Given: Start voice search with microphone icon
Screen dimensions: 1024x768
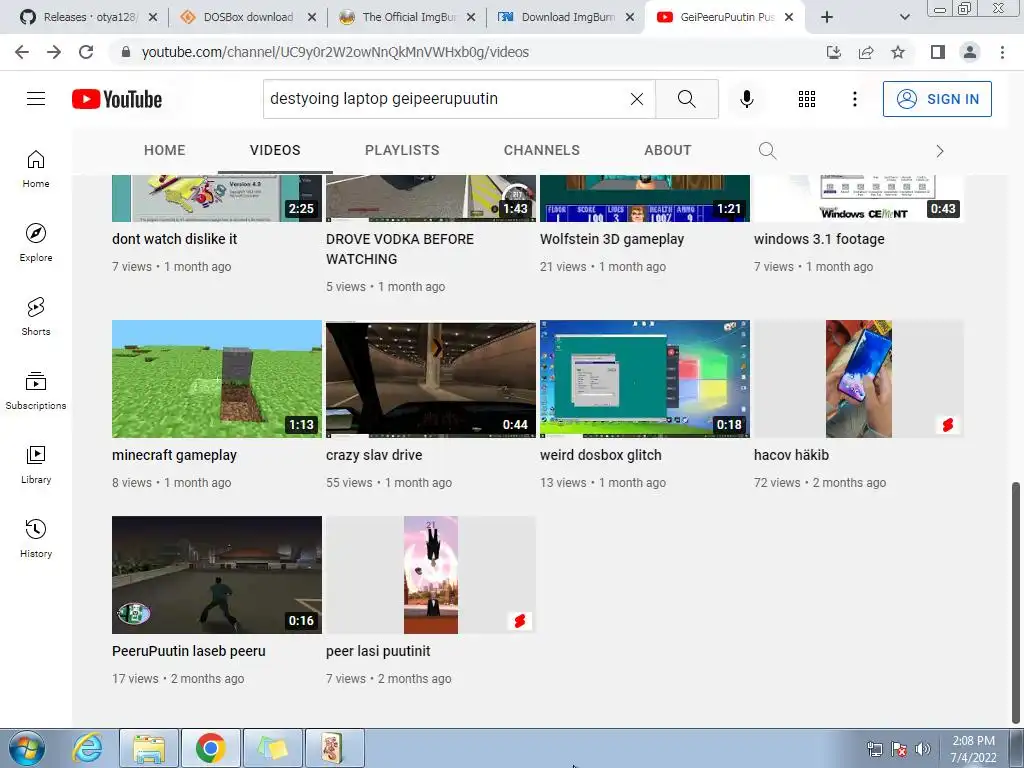Looking at the screenshot, I should 746,99.
